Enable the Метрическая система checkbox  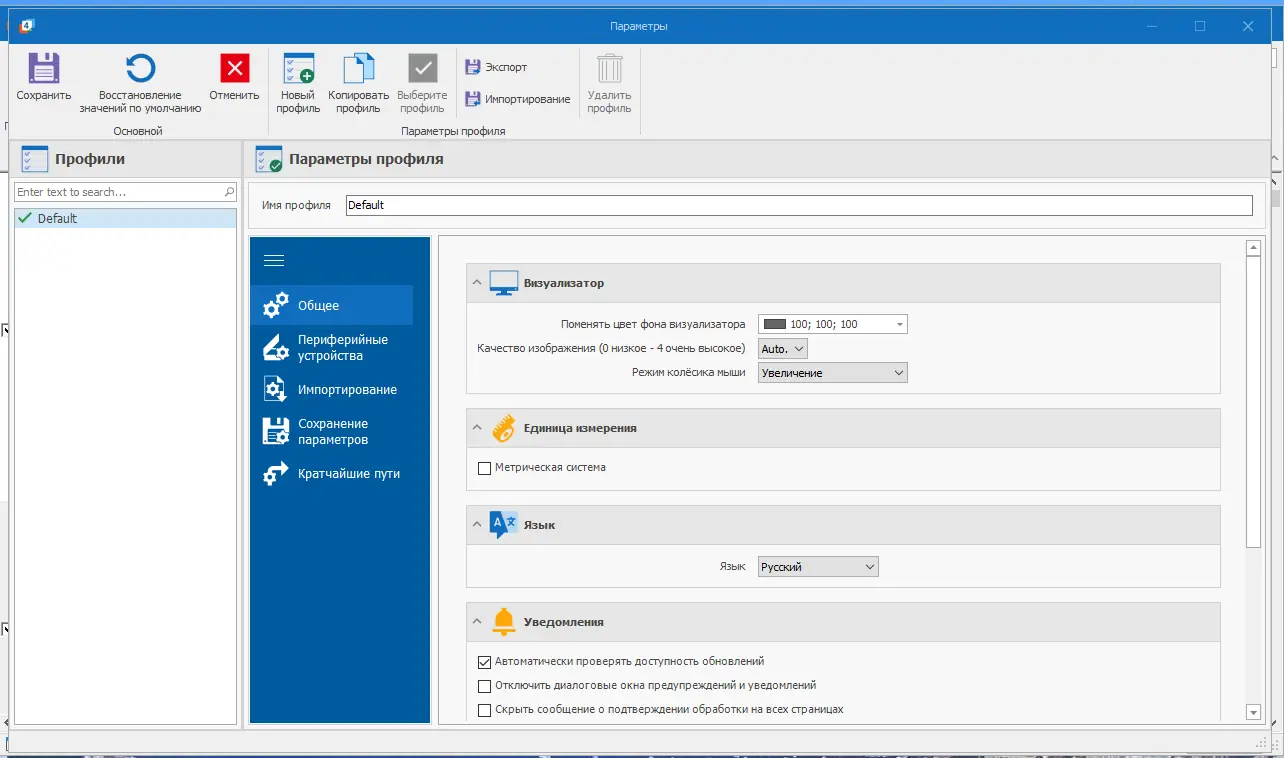tap(484, 468)
